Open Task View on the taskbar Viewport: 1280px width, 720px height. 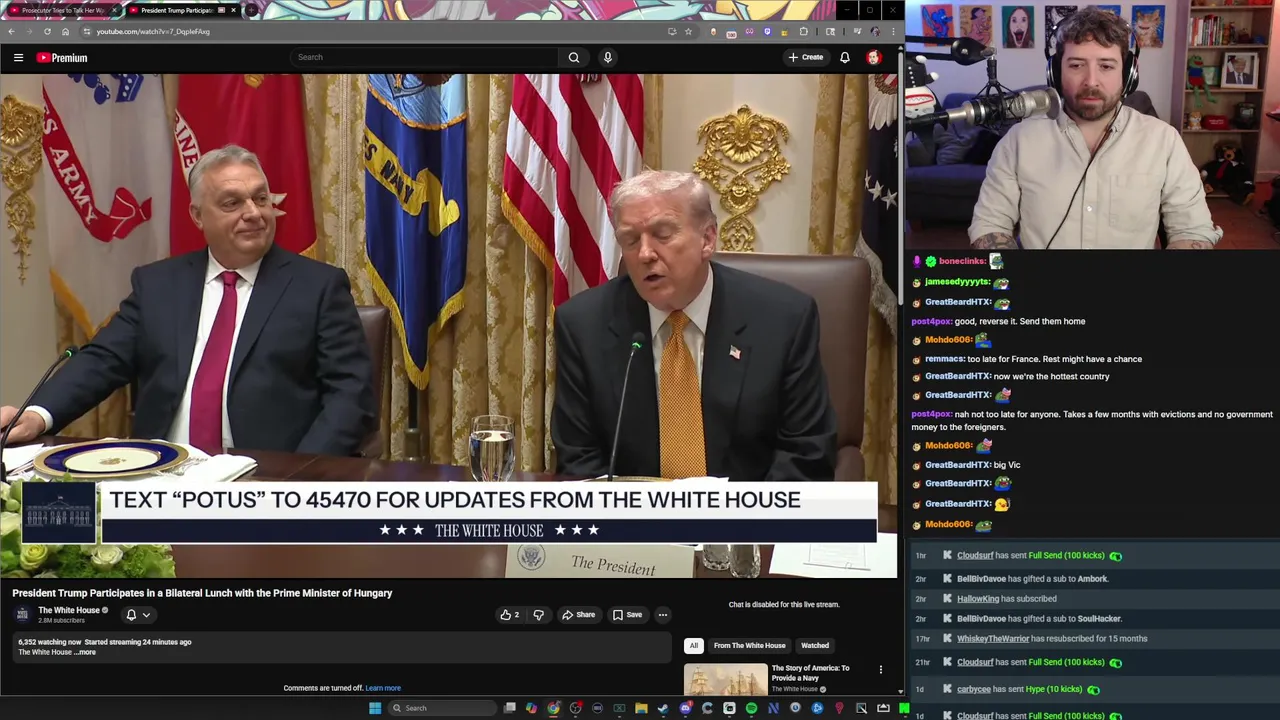pos(510,708)
